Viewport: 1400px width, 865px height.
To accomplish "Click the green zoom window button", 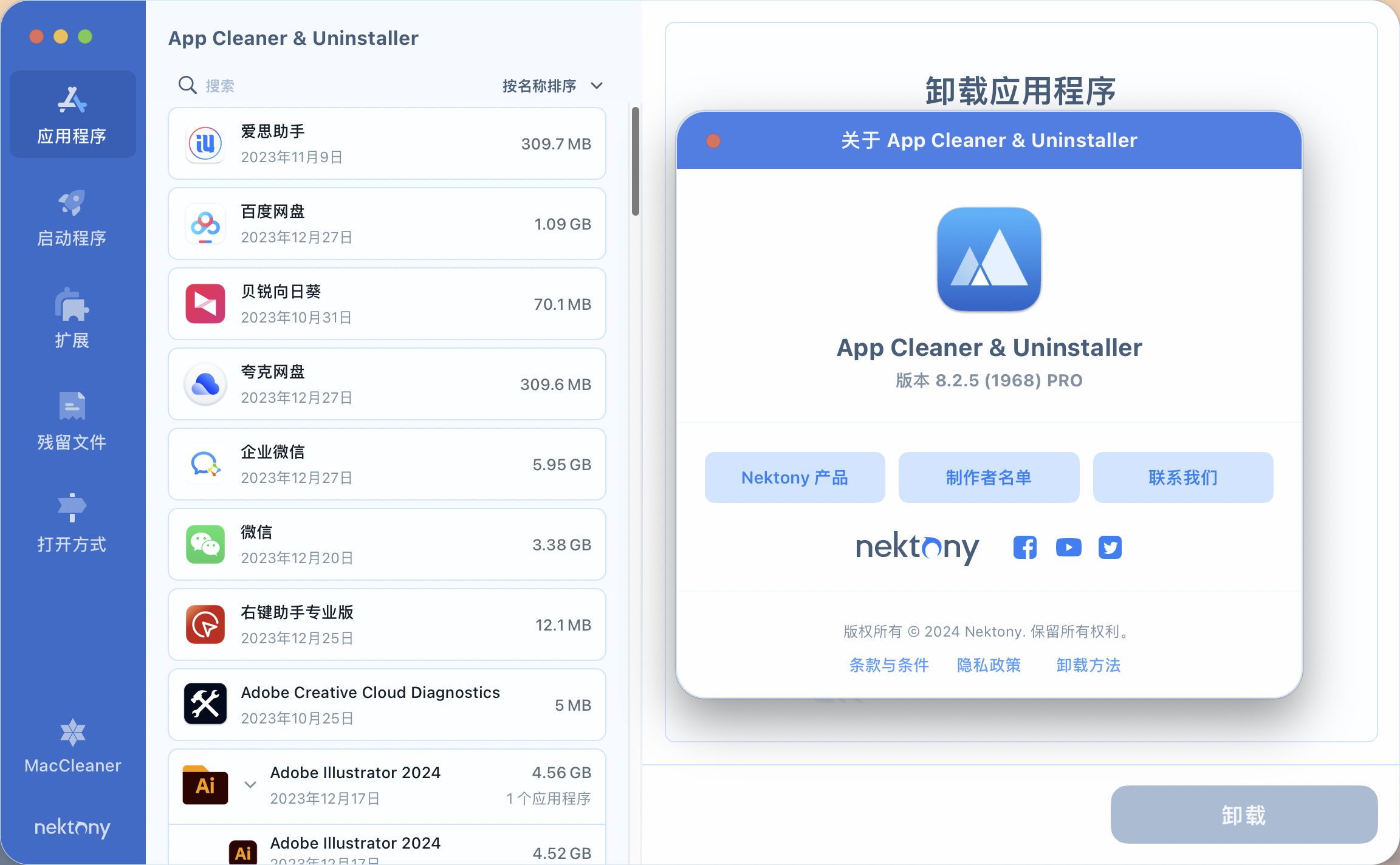I will pos(85,36).
